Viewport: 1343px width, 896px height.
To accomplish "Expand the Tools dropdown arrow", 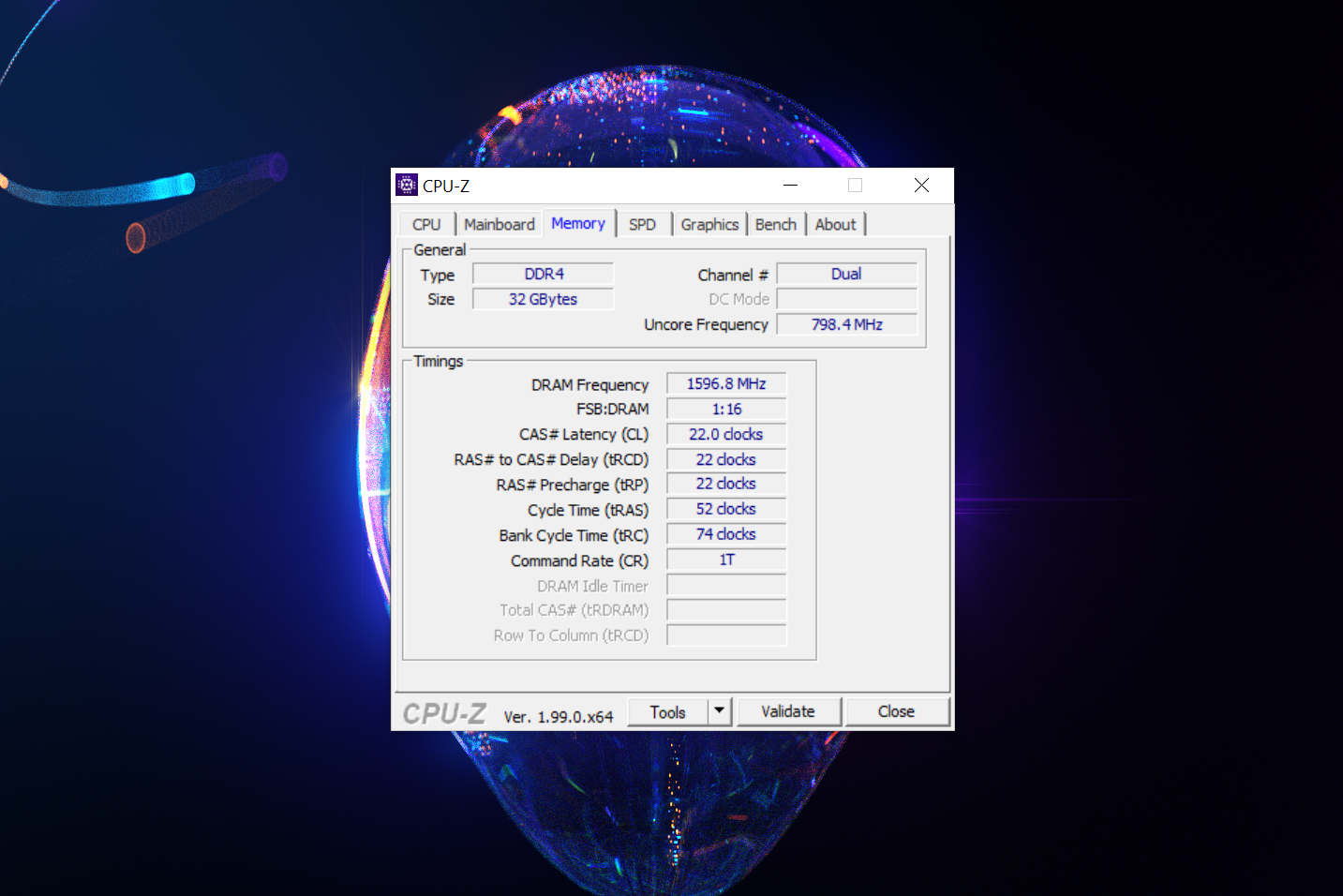I will pos(719,712).
